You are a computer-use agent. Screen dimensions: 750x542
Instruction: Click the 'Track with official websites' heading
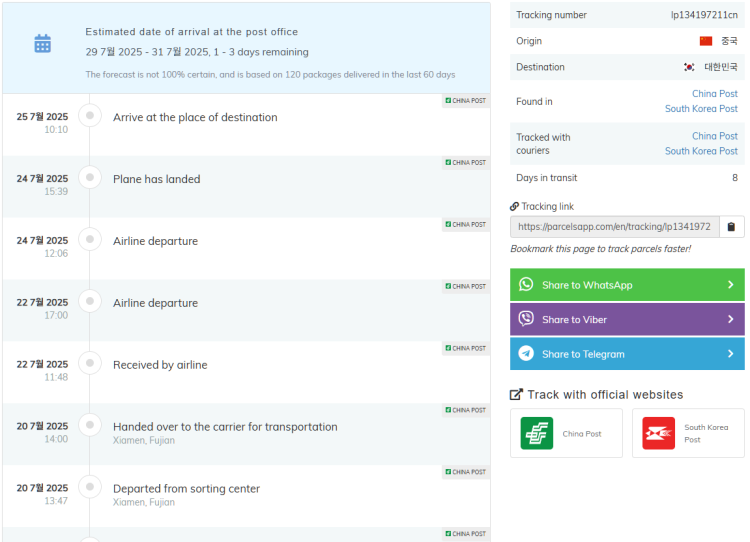pos(605,395)
